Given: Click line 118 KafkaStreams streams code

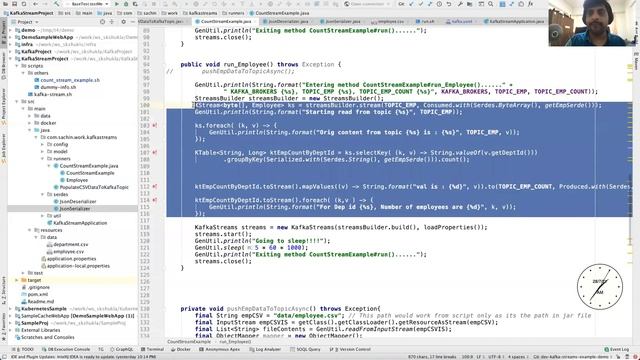Looking at the screenshot, I should pyautogui.click(x=341, y=227).
